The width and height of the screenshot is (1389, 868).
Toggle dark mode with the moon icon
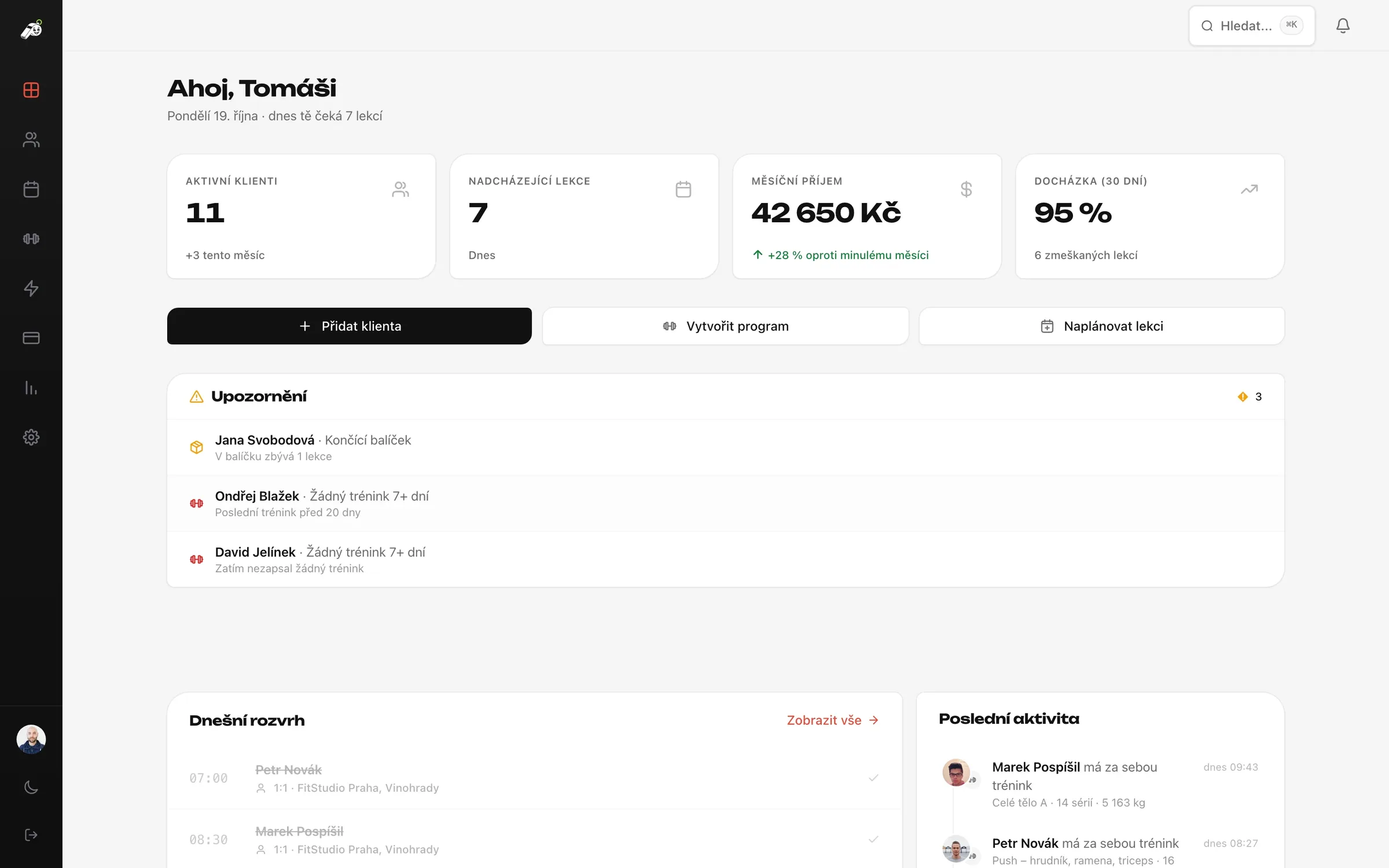point(31,787)
